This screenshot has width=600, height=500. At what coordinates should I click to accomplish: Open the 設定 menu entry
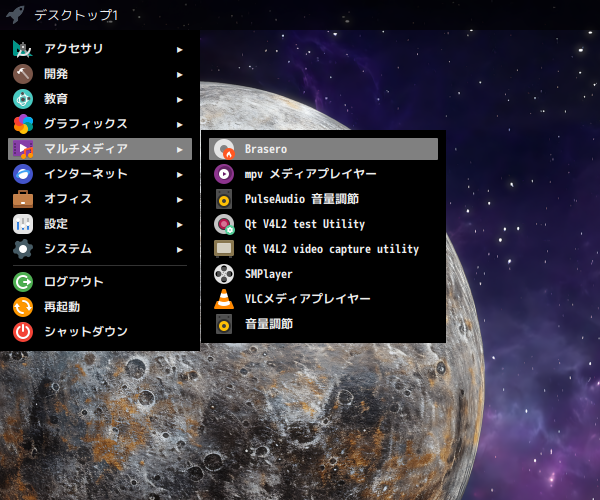coord(100,224)
